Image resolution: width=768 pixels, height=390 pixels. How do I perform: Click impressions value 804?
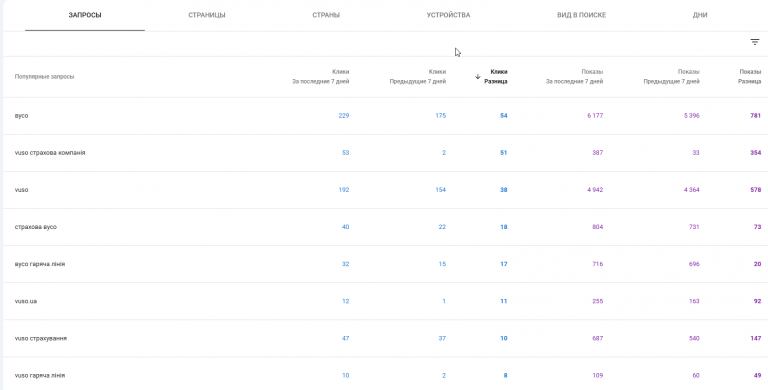598,227
